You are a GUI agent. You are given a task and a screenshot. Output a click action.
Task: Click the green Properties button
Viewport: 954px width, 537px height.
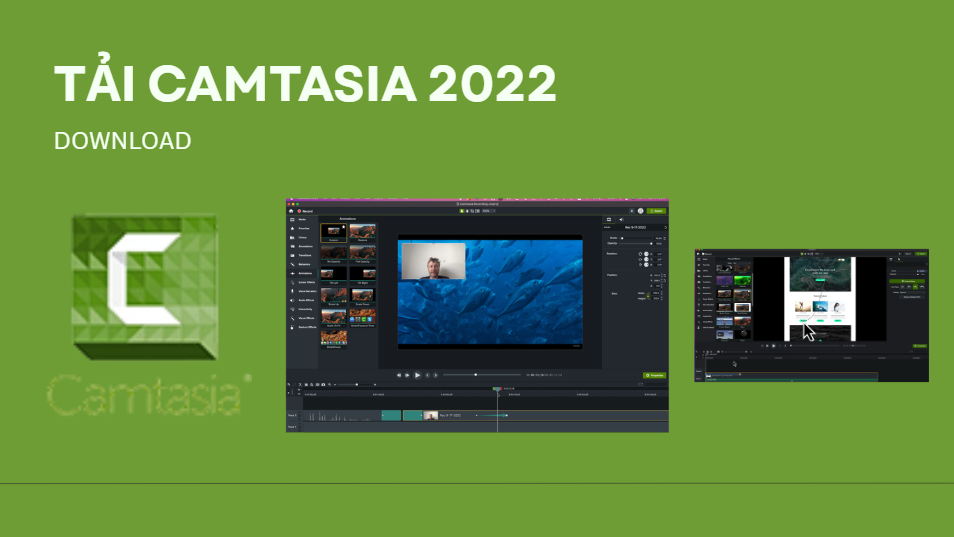pos(655,375)
